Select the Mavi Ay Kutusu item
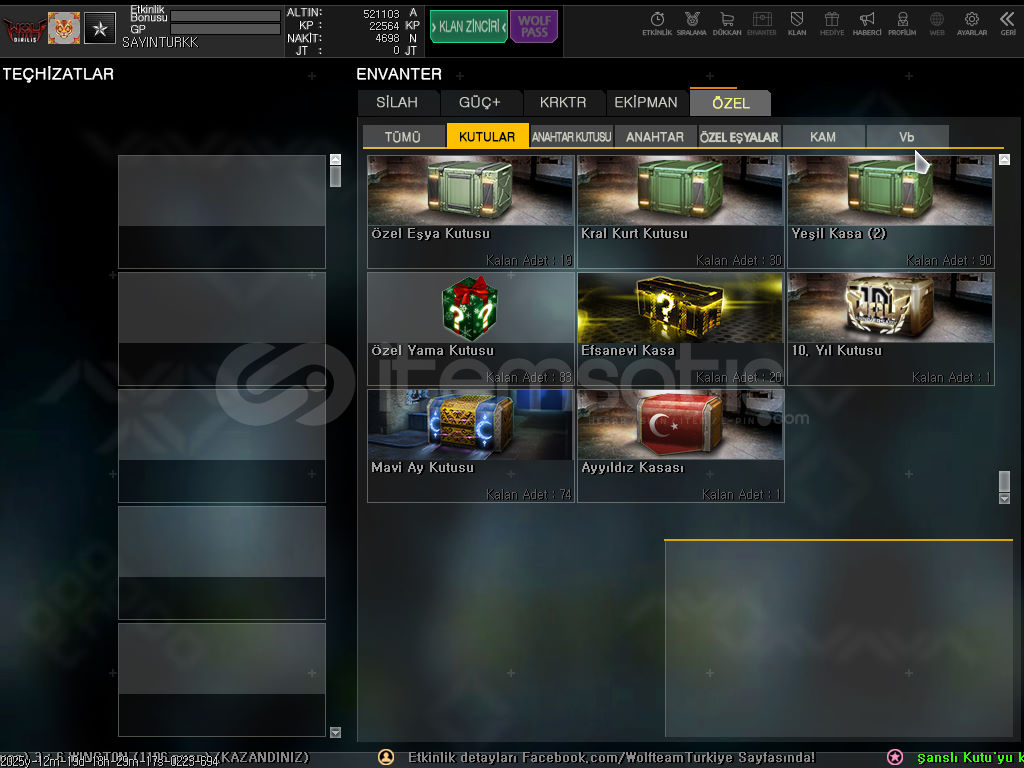This screenshot has width=1024, height=768. 470,446
